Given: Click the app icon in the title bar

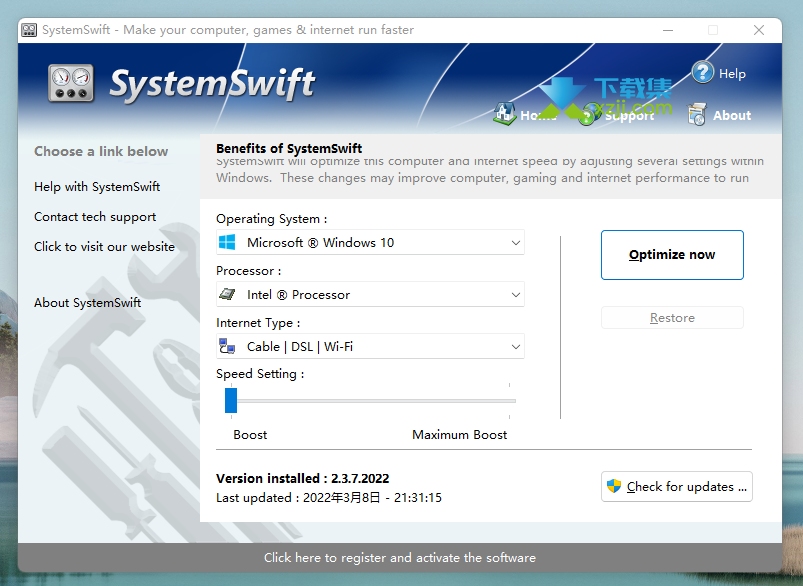Looking at the screenshot, I should pyautogui.click(x=29, y=30).
